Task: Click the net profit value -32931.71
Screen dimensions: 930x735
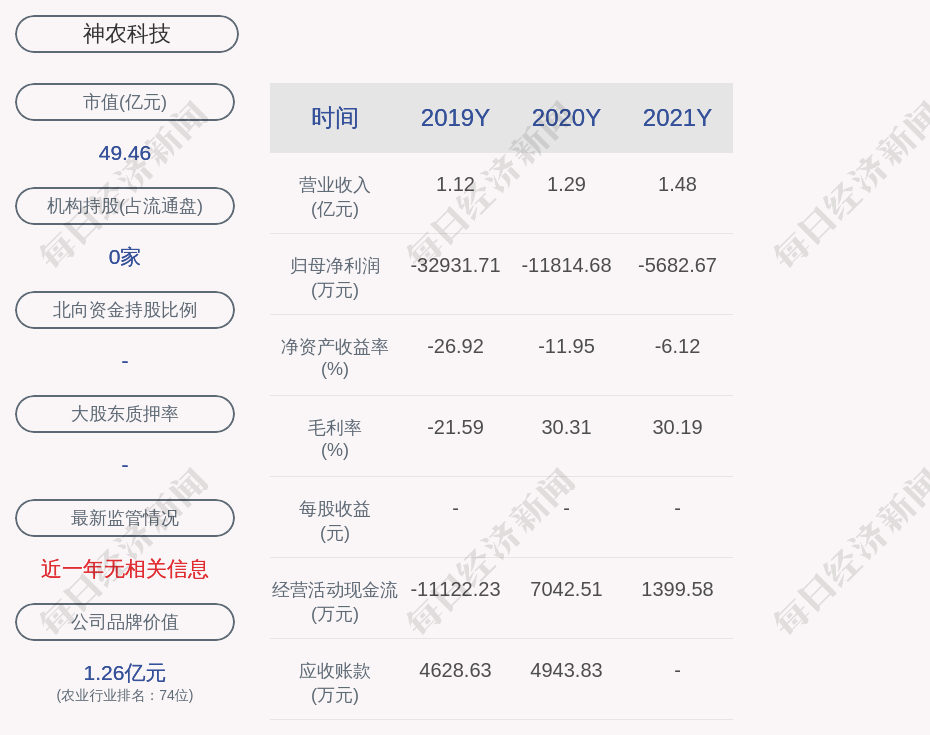Action: [x=455, y=265]
